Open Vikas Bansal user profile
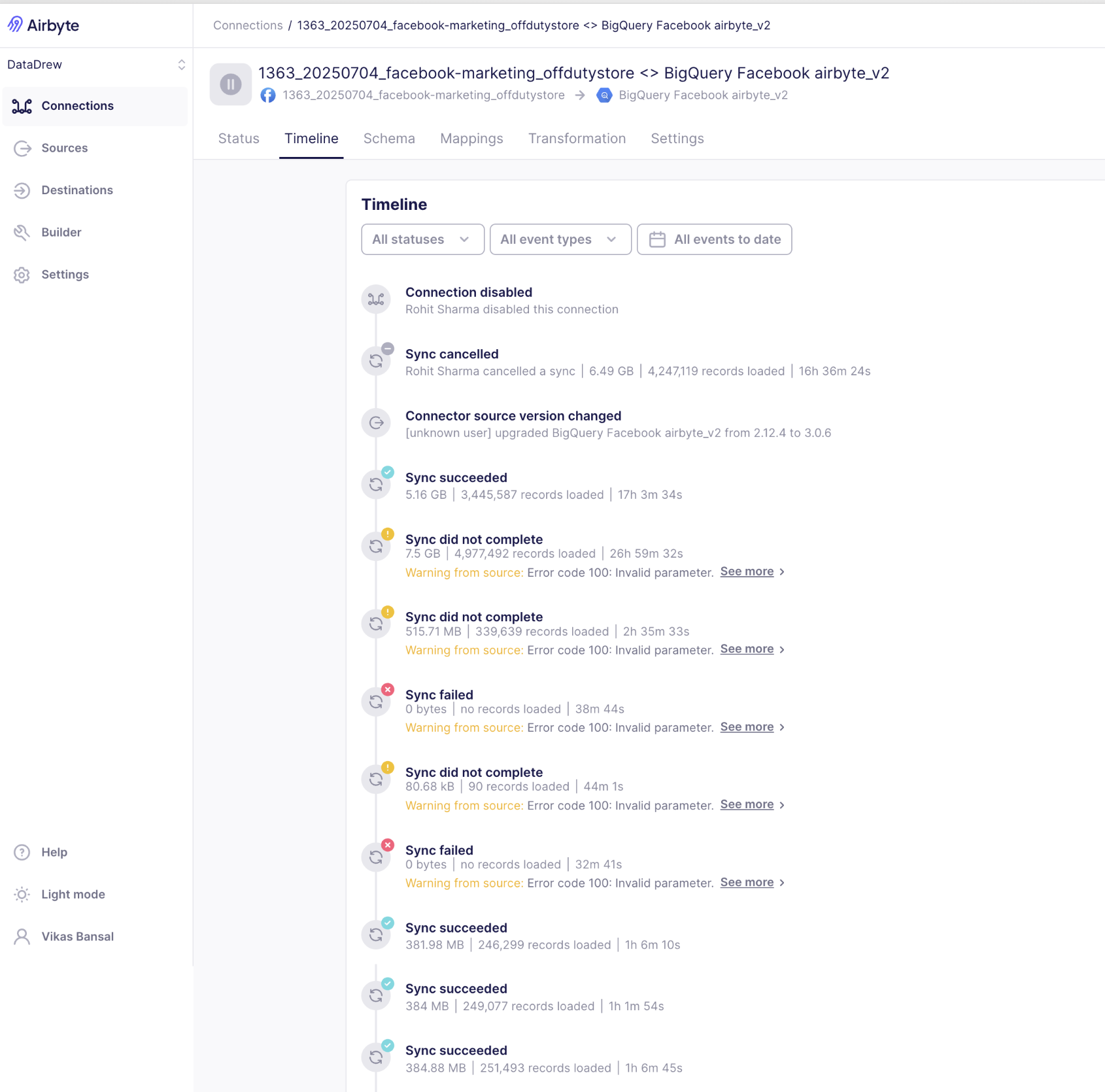Viewport: 1105px width, 1092px height. coord(77,937)
